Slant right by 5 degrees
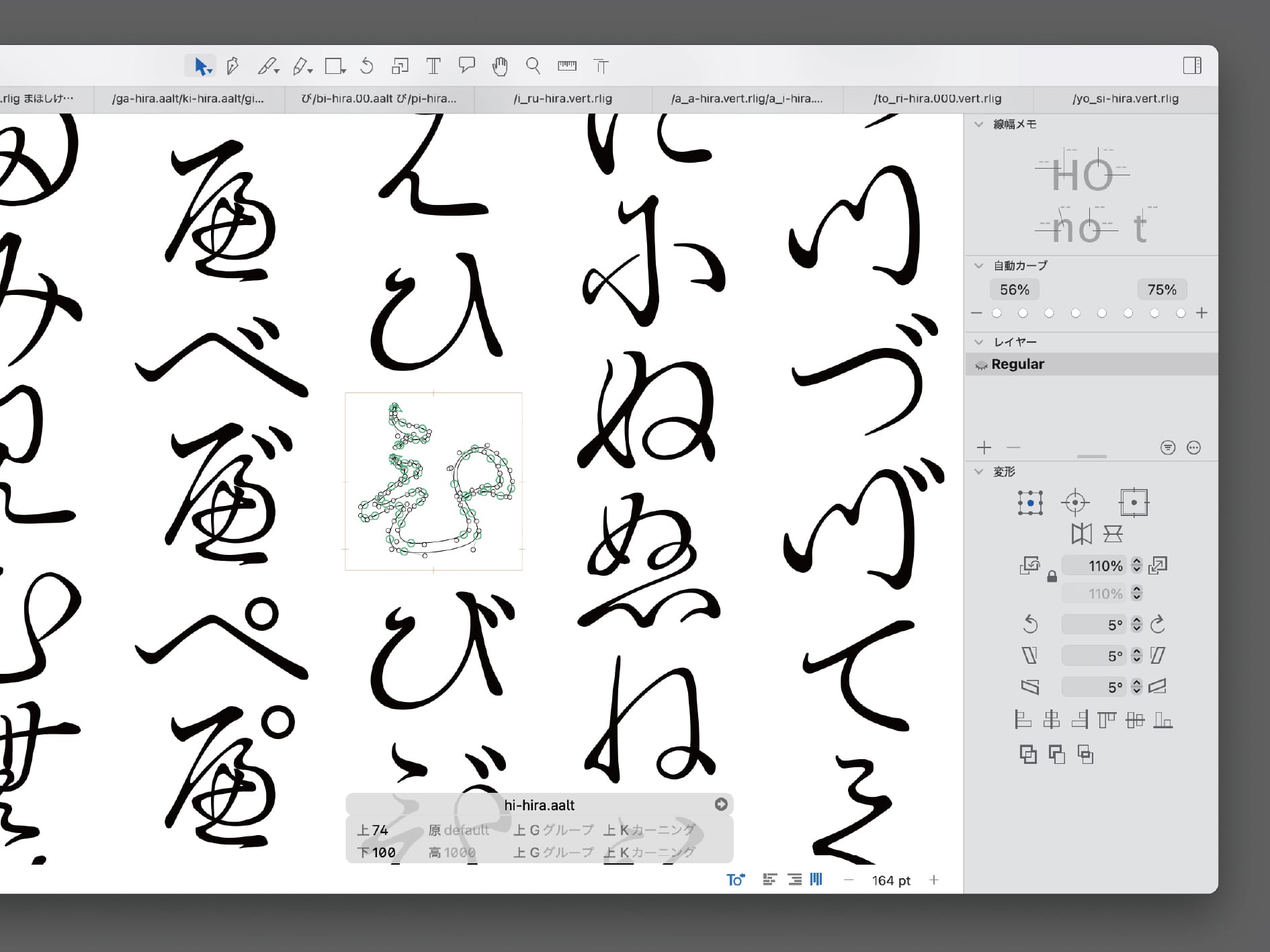The height and width of the screenshot is (952, 1270). [1157, 655]
